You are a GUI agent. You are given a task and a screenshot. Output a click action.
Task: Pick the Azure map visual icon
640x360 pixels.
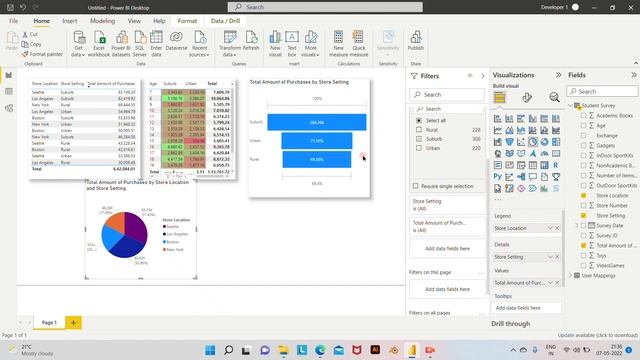[x=533, y=153]
